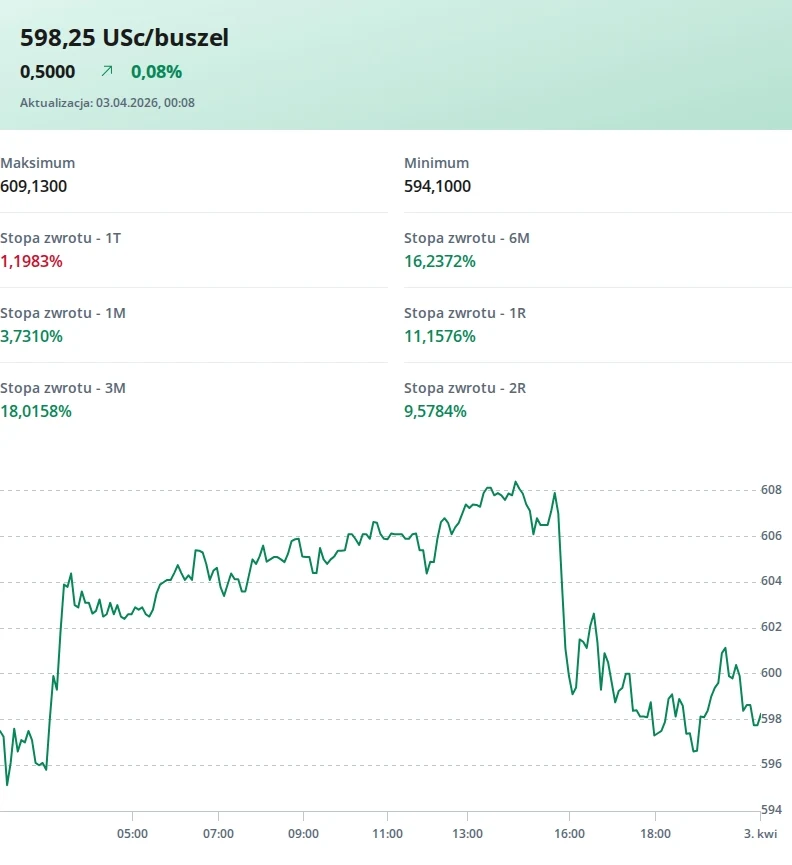Select the Minimum value 594,1000
Viewport: 792px width, 865px height.
(437, 186)
